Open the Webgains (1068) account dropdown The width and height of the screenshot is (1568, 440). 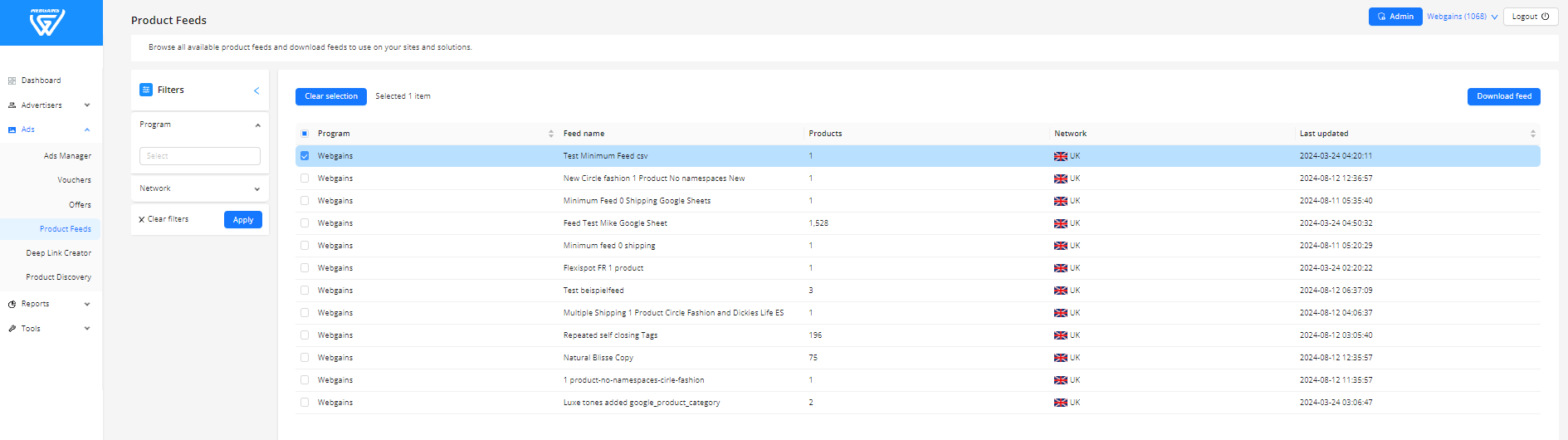point(1462,17)
